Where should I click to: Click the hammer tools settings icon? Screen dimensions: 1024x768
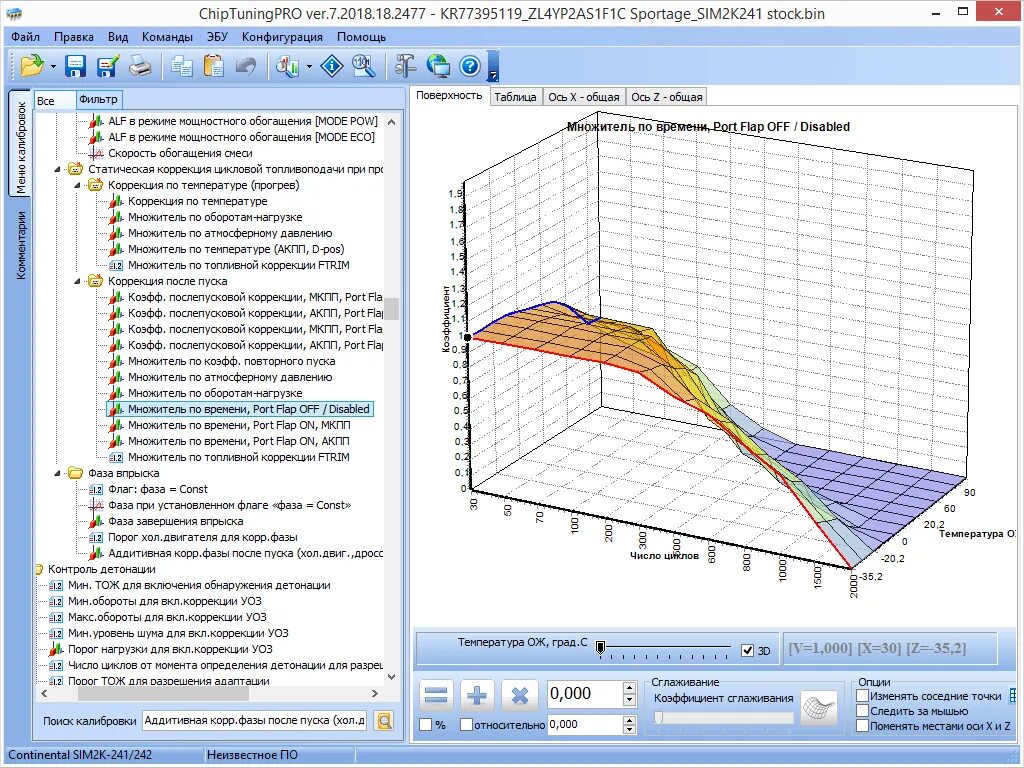pyautogui.click(x=405, y=66)
